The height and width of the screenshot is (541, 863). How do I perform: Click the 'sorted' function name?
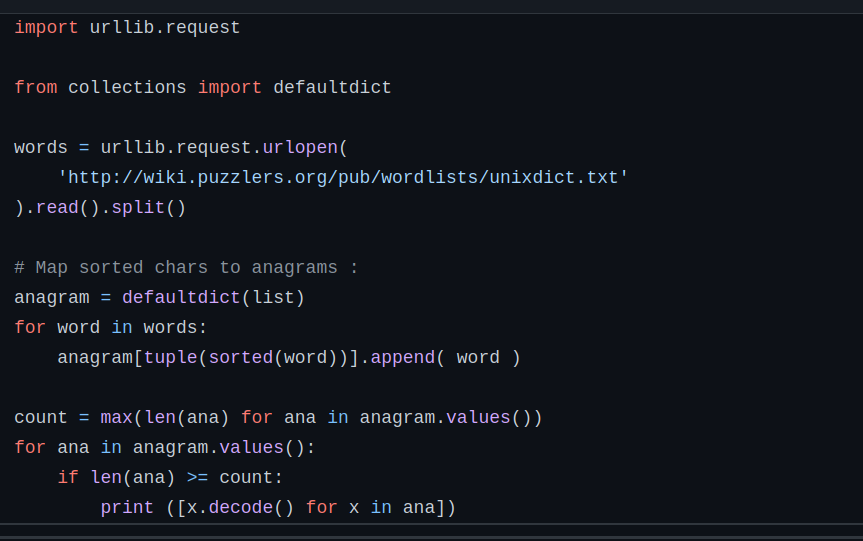click(x=240, y=358)
